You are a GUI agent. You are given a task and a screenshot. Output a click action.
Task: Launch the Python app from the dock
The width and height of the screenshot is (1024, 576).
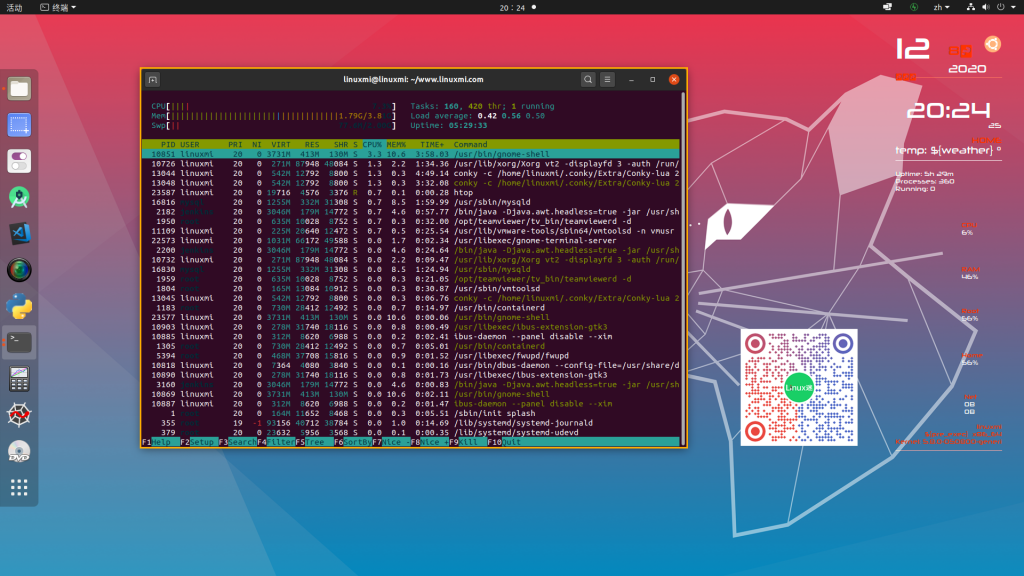(x=19, y=306)
